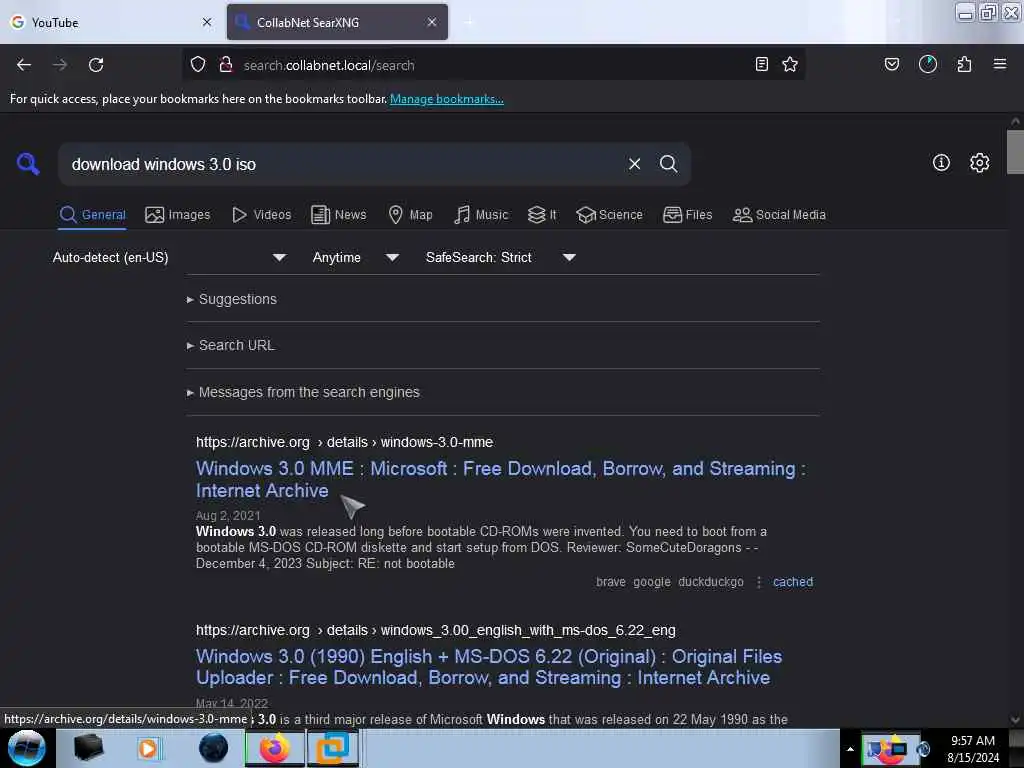This screenshot has width=1024, height=768.
Task: Close the YouTube tab
Action: (x=207, y=22)
